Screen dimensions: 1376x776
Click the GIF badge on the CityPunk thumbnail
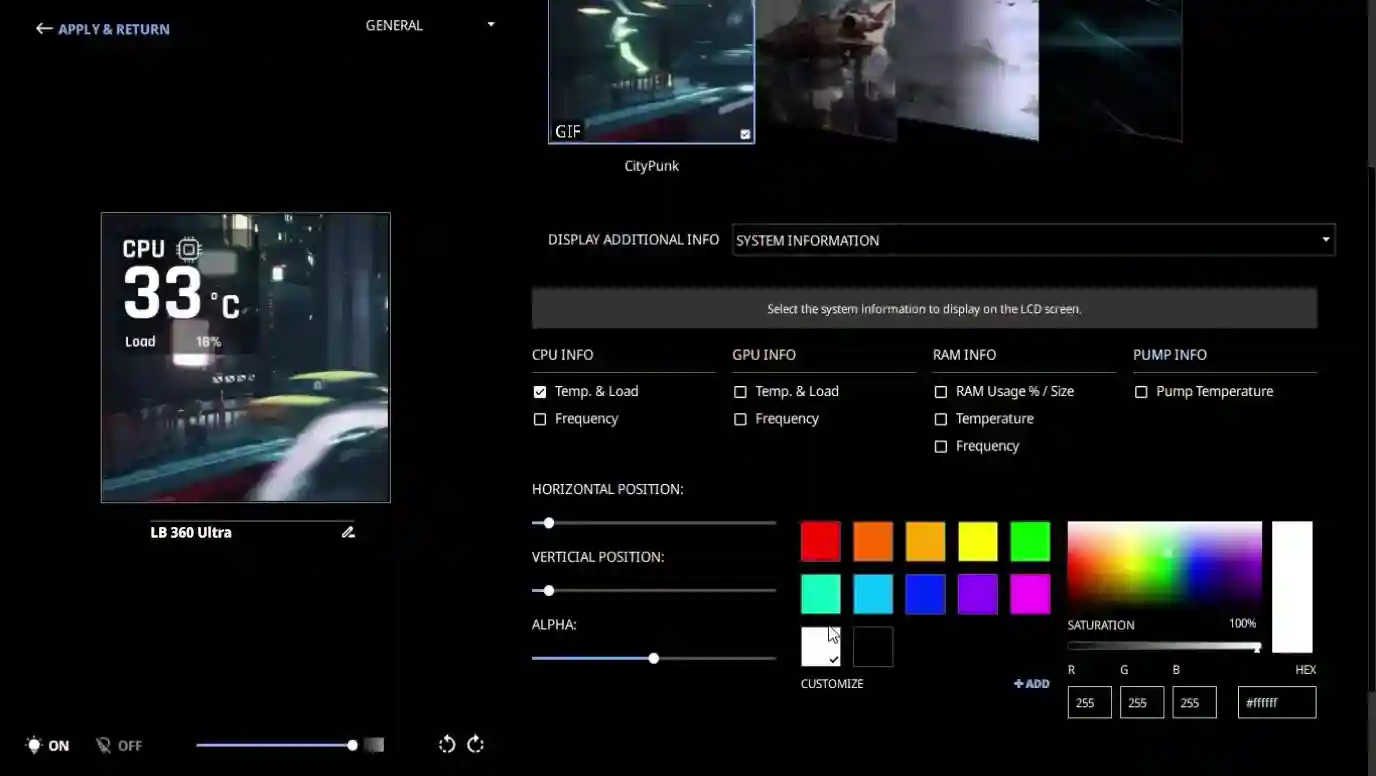[x=568, y=131]
